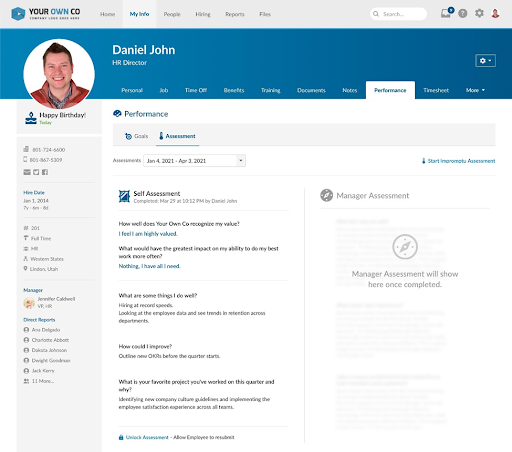
Task: Open the inbox notifications icon
Action: (x=446, y=13)
